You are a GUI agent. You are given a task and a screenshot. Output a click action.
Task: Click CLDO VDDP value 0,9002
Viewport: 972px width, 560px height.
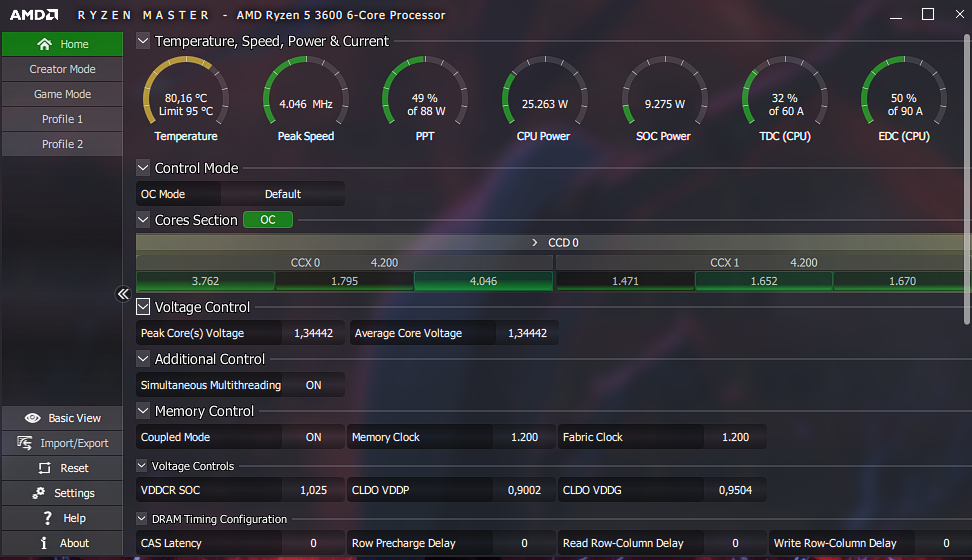(x=524, y=490)
